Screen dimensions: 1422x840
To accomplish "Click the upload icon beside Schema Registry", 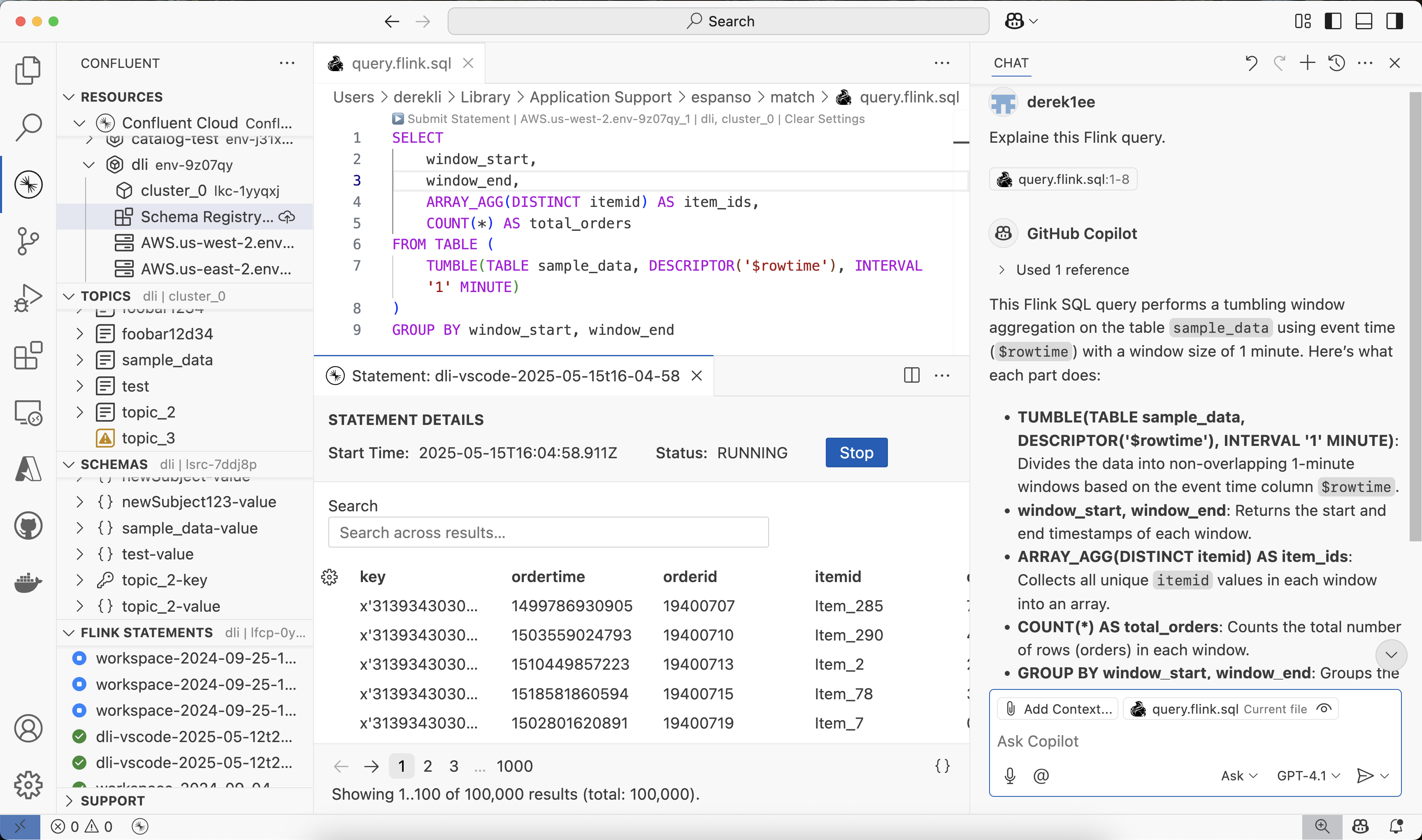I will pyautogui.click(x=288, y=217).
